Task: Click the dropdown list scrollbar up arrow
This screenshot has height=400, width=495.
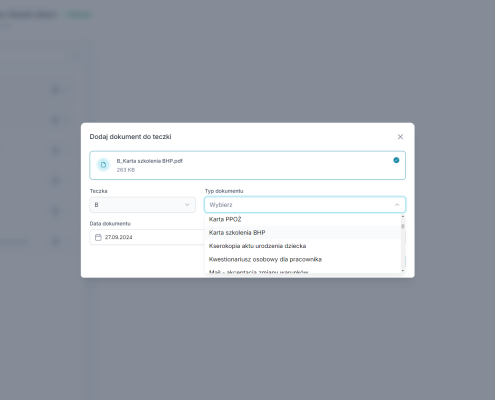Action: 403,216
